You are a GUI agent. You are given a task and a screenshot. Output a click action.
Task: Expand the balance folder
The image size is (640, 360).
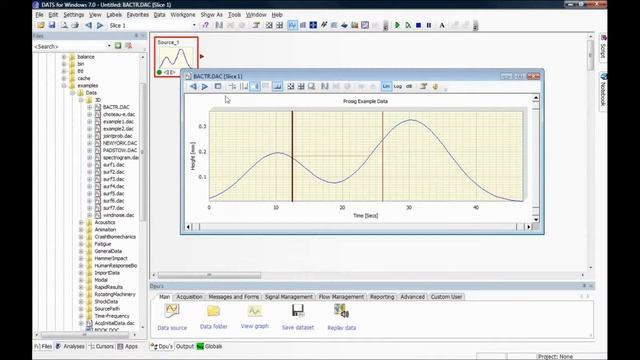click(x=64, y=57)
